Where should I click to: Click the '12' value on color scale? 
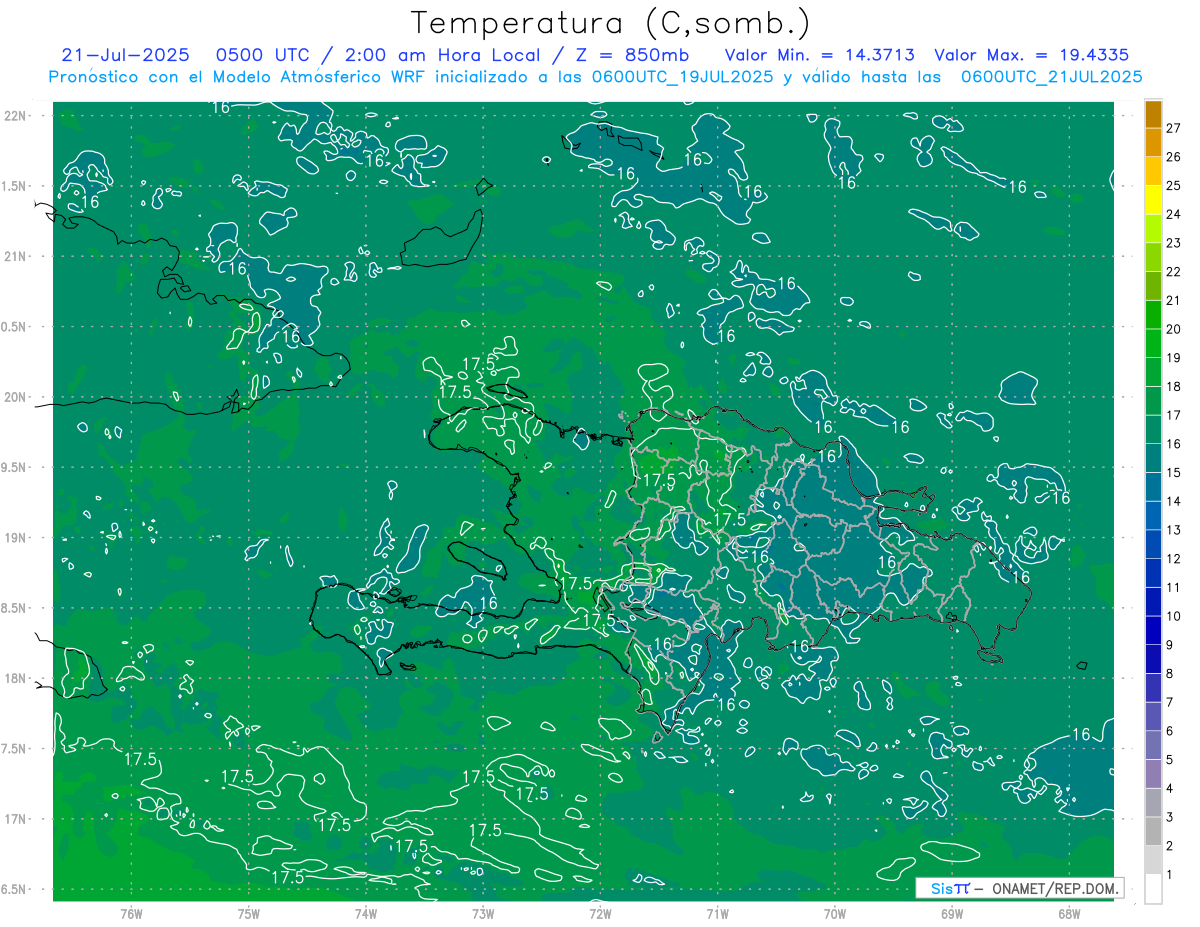point(1174,559)
